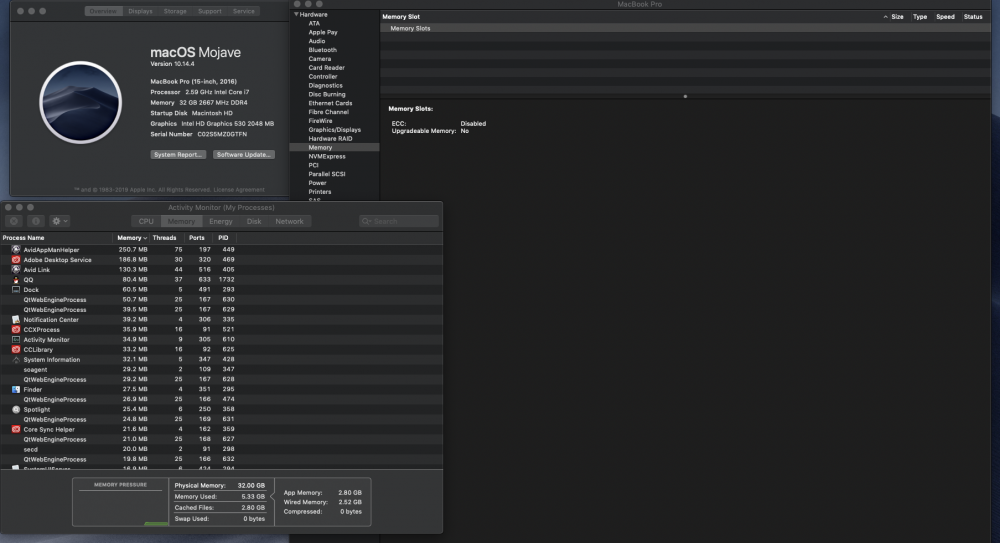
Task: Select NVMExpress in the hardware sidebar
Action: coord(327,156)
